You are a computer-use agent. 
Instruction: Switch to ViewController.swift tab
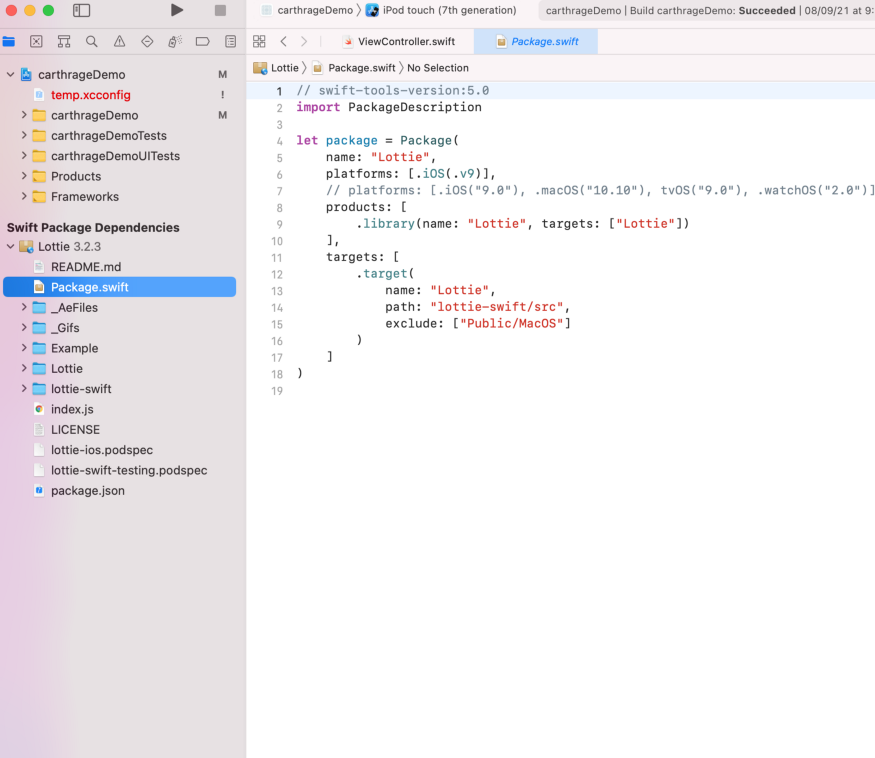399,41
